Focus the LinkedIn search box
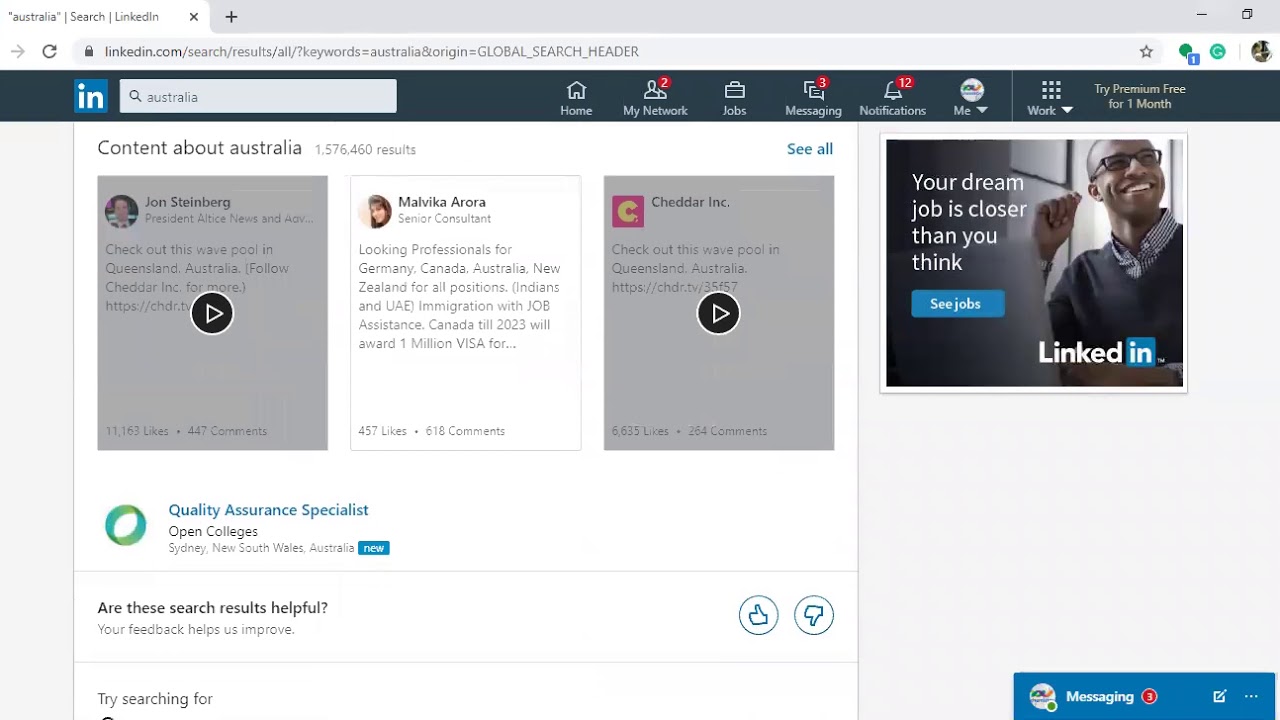The height and width of the screenshot is (720, 1280). (258, 96)
